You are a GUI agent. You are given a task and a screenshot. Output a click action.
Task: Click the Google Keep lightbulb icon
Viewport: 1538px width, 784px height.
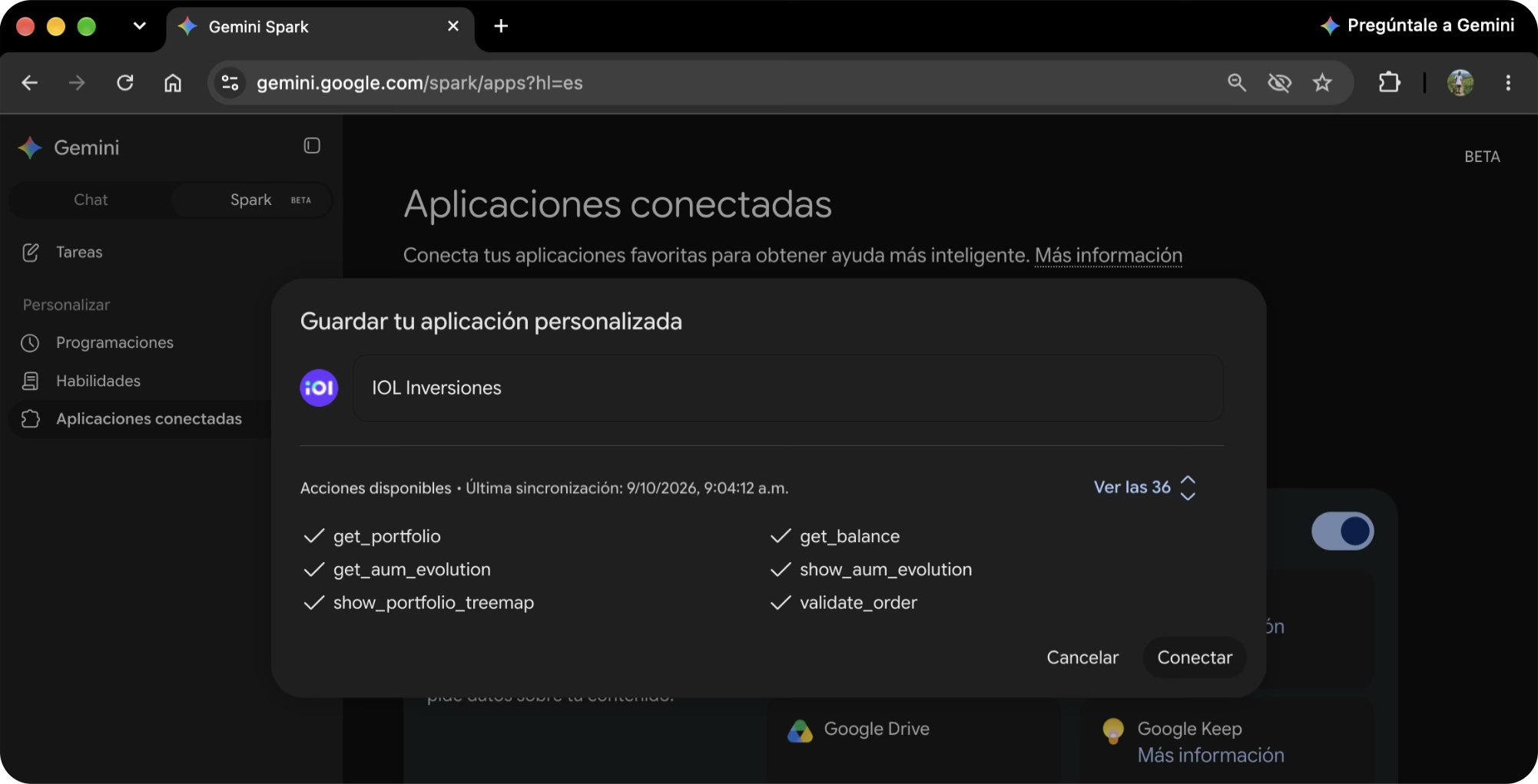click(x=1113, y=730)
